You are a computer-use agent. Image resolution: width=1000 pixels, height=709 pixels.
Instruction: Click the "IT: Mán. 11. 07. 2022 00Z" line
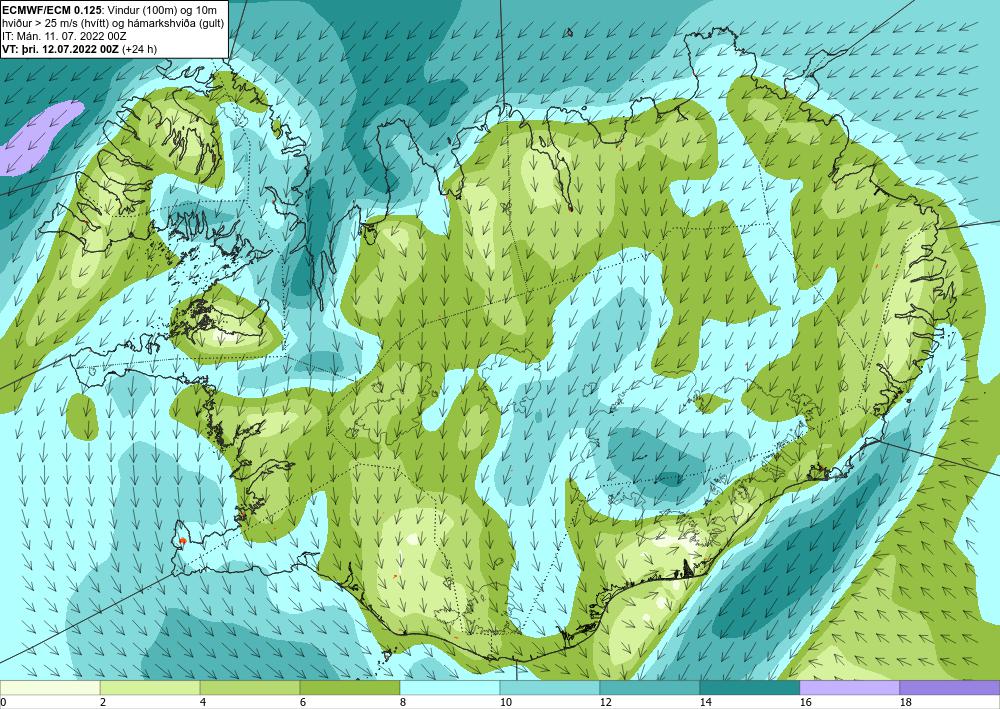pyautogui.click(x=64, y=36)
